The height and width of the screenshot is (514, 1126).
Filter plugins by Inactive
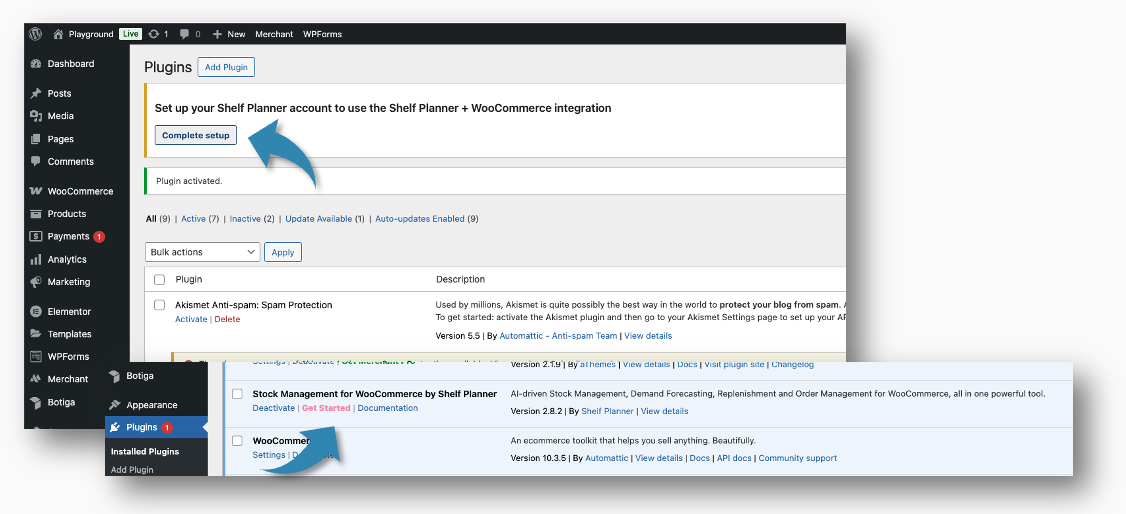[245, 219]
